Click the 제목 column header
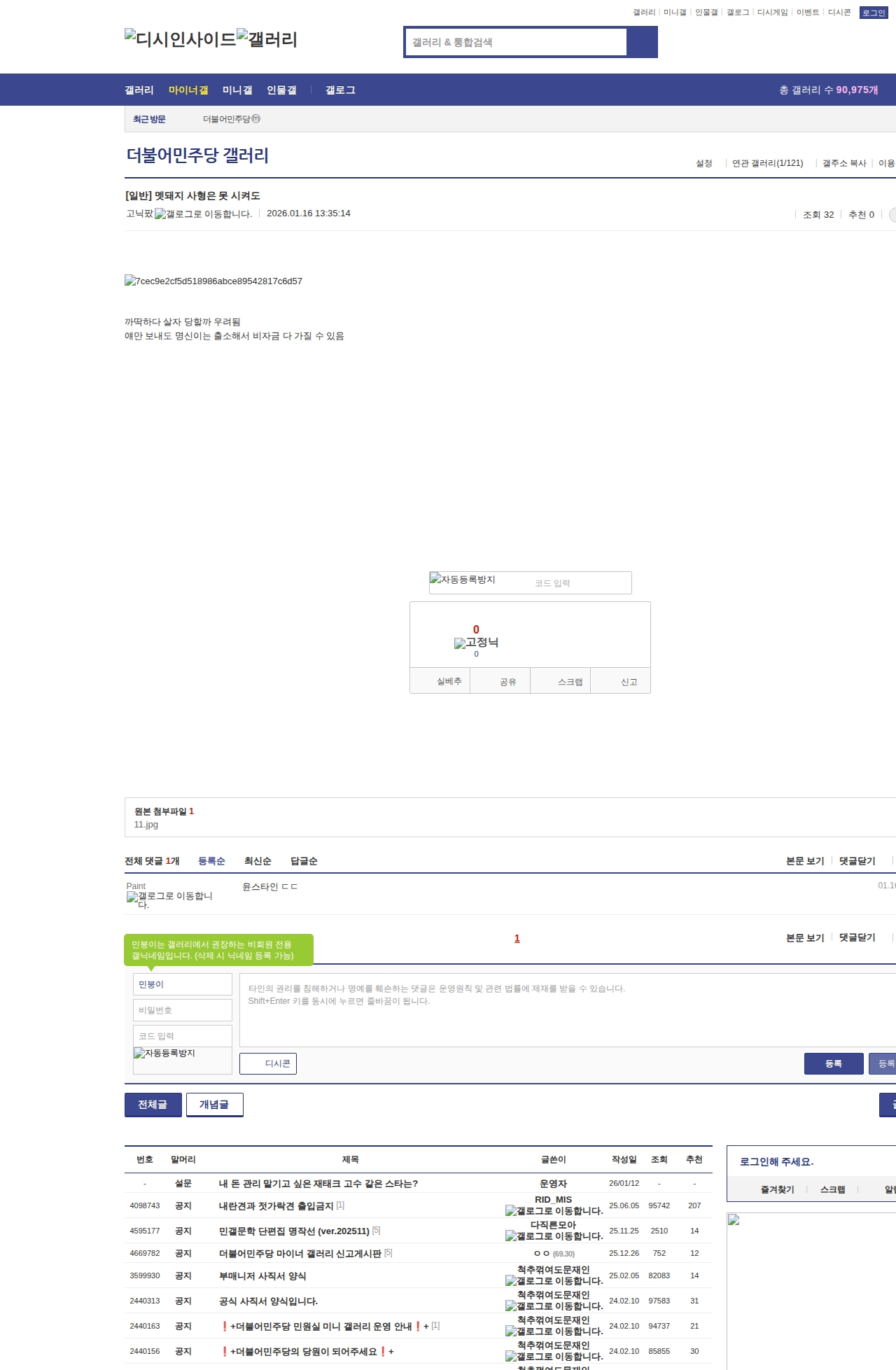 coord(351,1160)
